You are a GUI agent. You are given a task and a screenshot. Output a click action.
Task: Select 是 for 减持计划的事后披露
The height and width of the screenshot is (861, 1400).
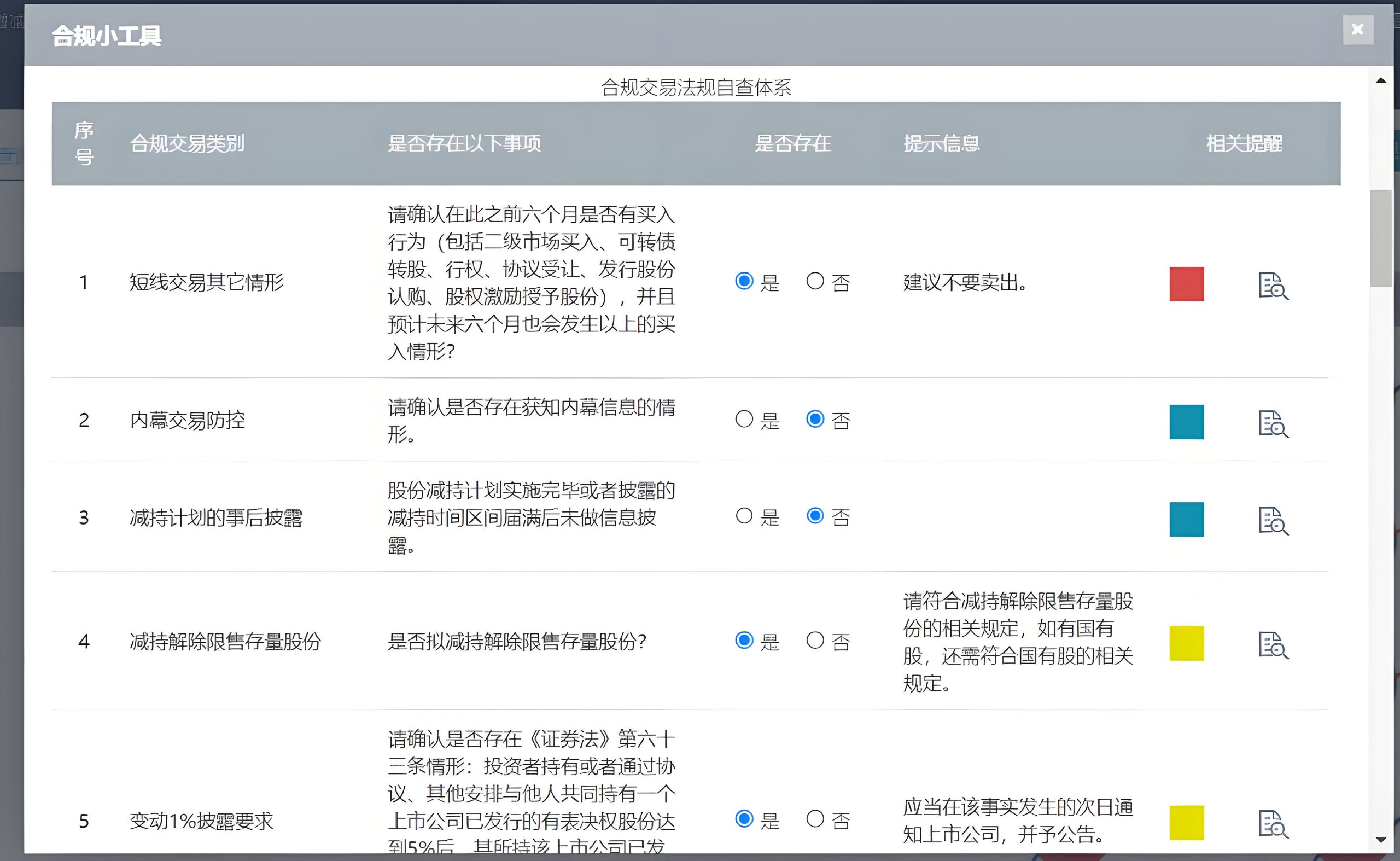tap(744, 516)
